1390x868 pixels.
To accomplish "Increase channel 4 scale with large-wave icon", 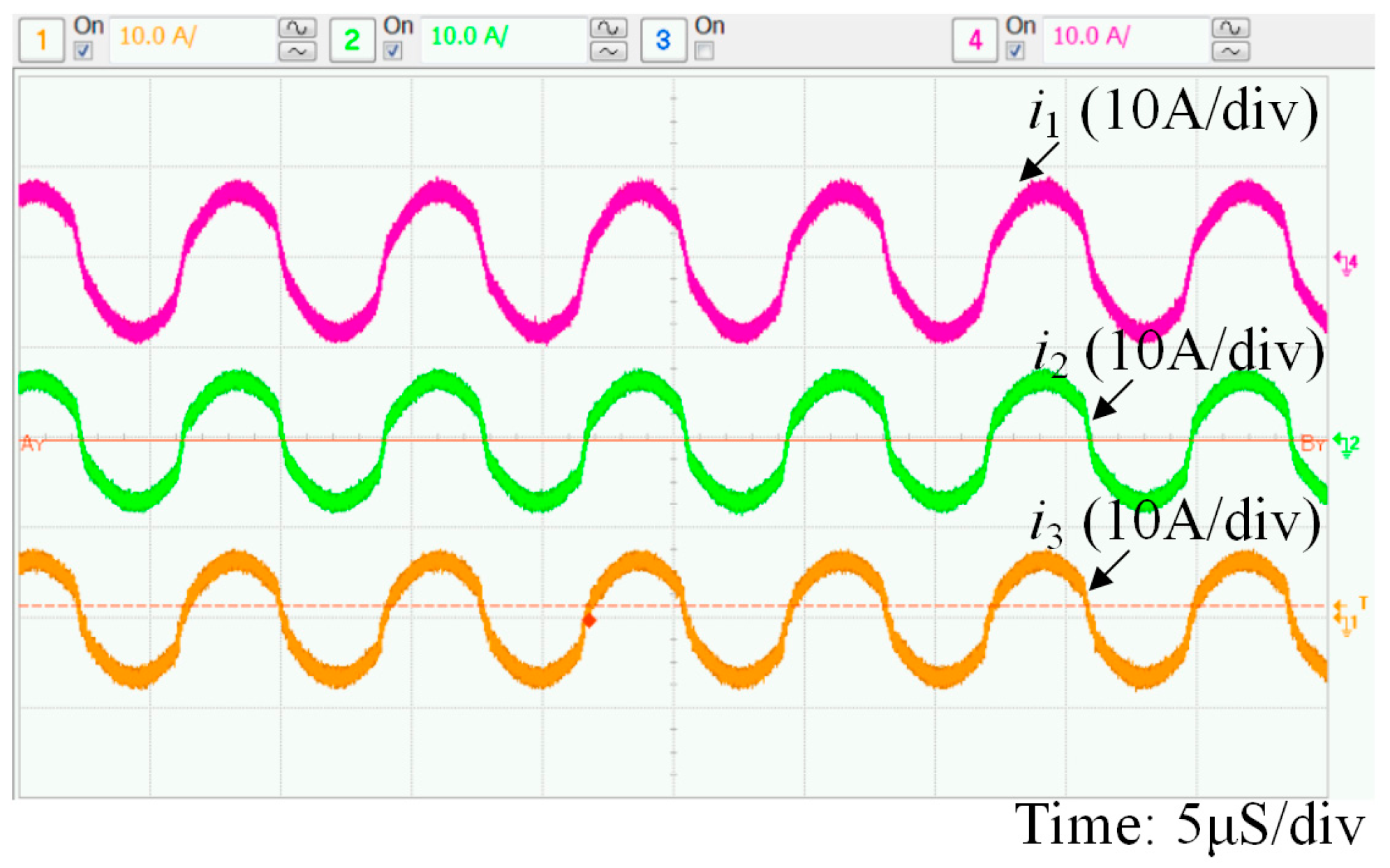I will pyautogui.click(x=1230, y=28).
